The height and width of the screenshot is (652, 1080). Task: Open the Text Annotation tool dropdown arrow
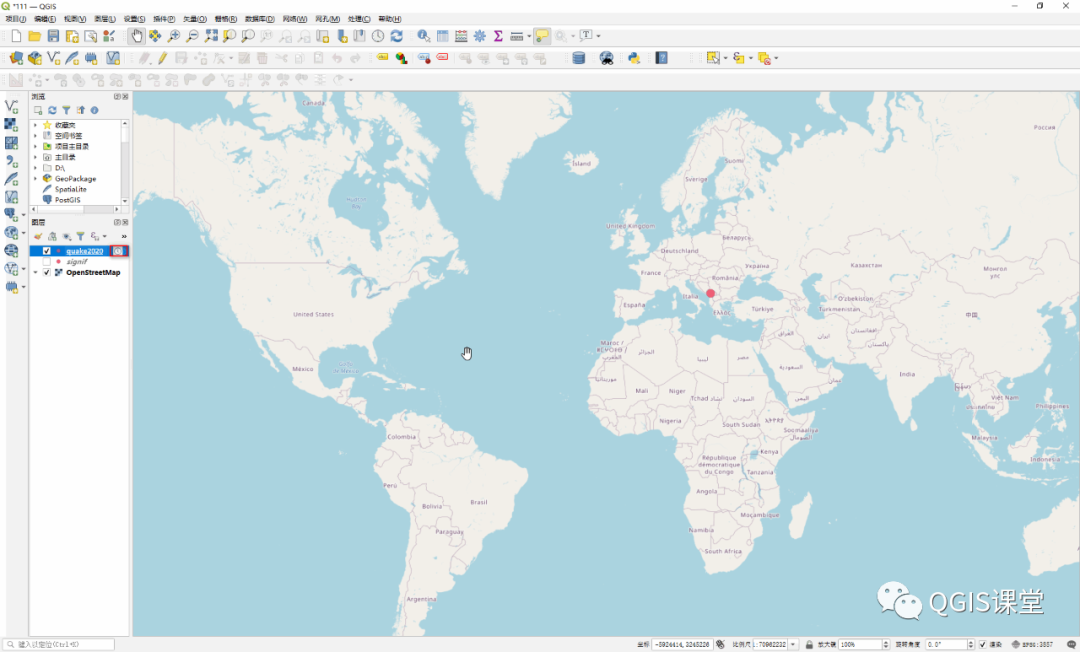[598, 36]
